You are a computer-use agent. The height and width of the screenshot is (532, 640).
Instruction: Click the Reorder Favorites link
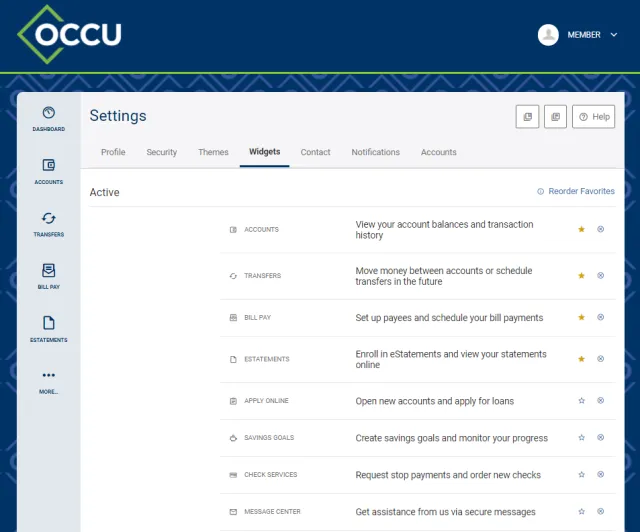click(x=576, y=191)
